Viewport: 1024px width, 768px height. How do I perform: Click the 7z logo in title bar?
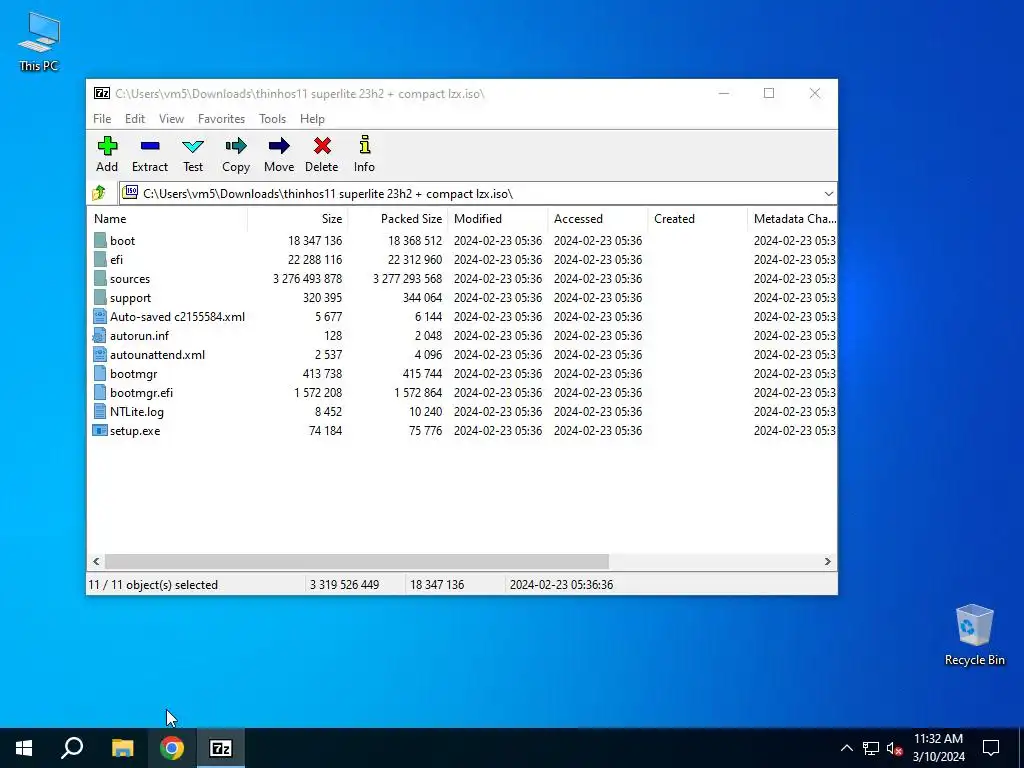click(102, 93)
